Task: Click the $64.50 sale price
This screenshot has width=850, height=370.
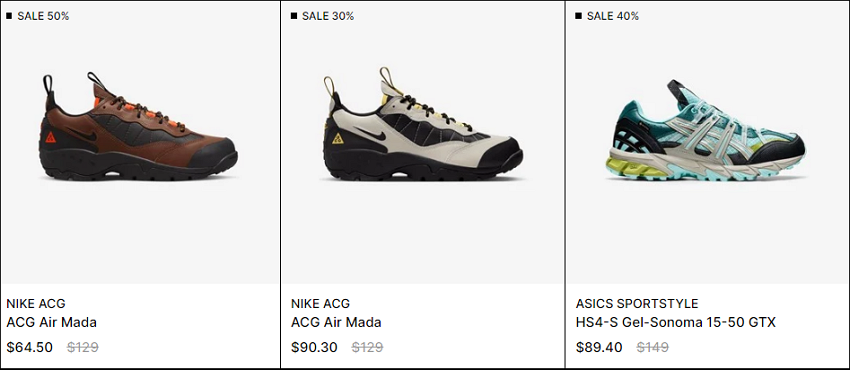Action: [30, 347]
